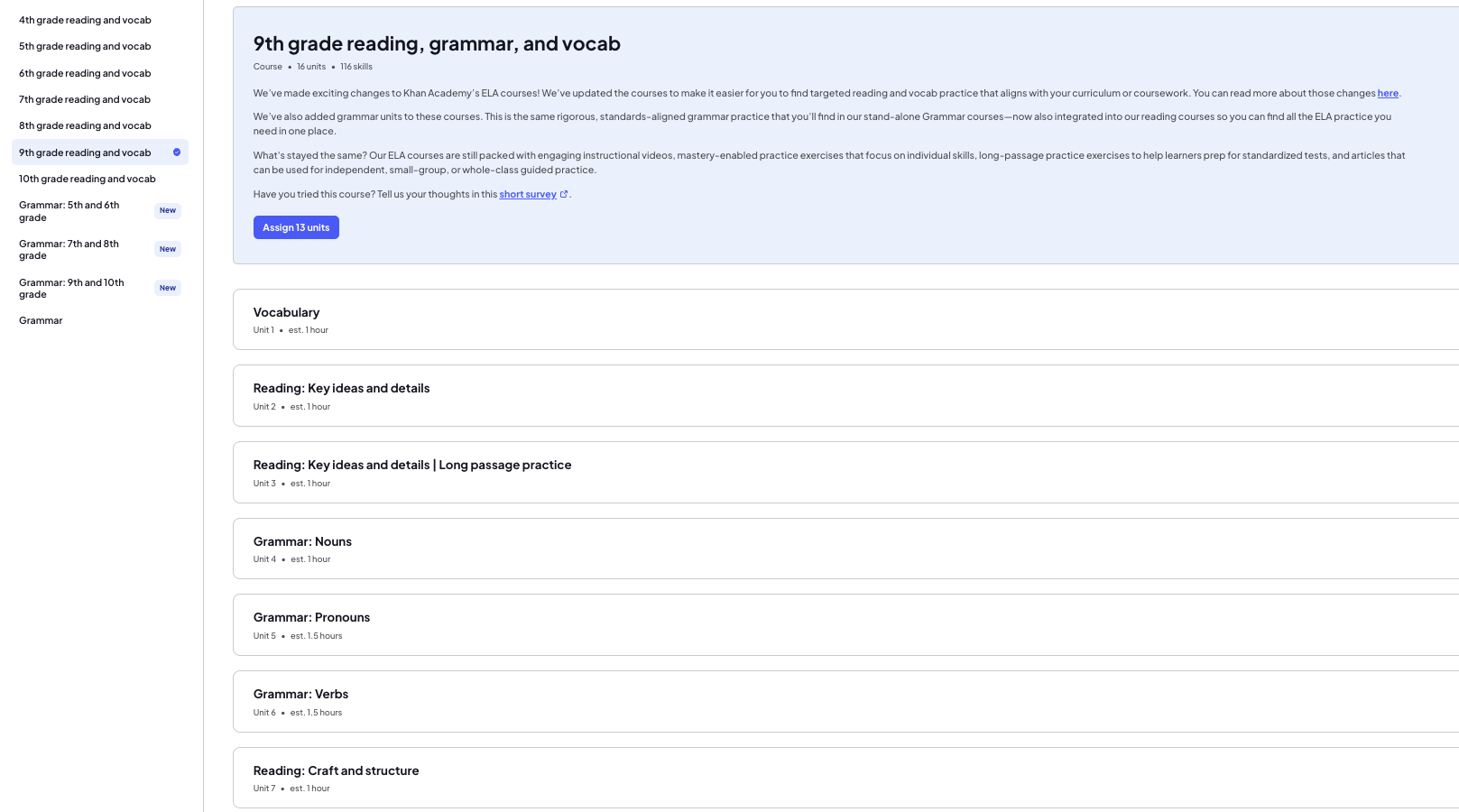Open Reading: Key ideas and details unit
This screenshot has width=1459, height=812.
pyautogui.click(x=845, y=395)
